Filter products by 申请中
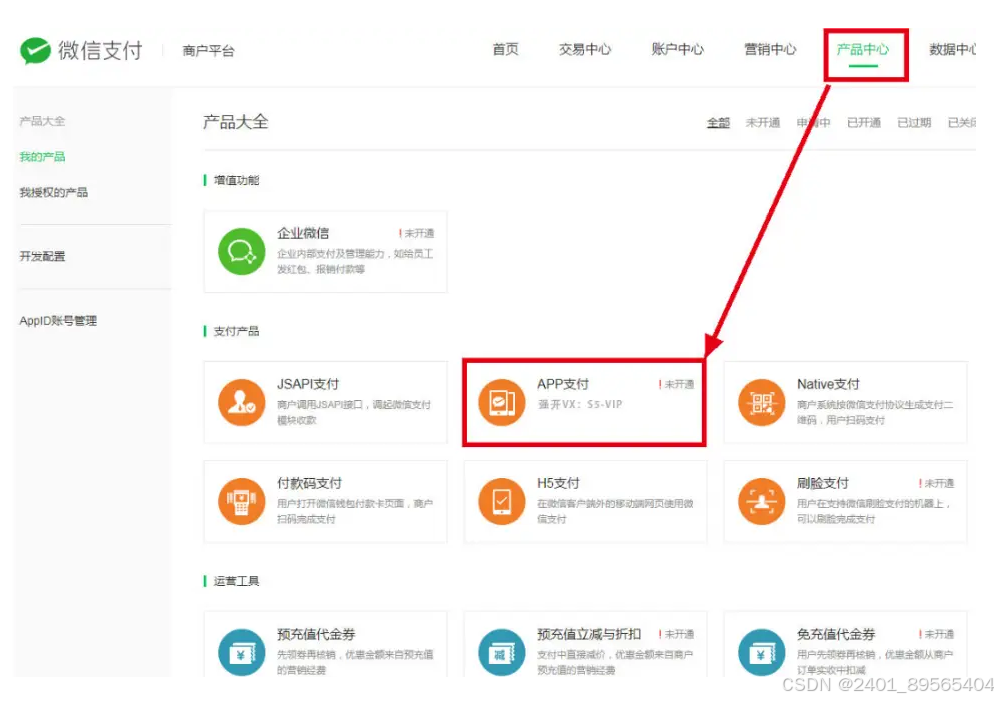 (813, 123)
